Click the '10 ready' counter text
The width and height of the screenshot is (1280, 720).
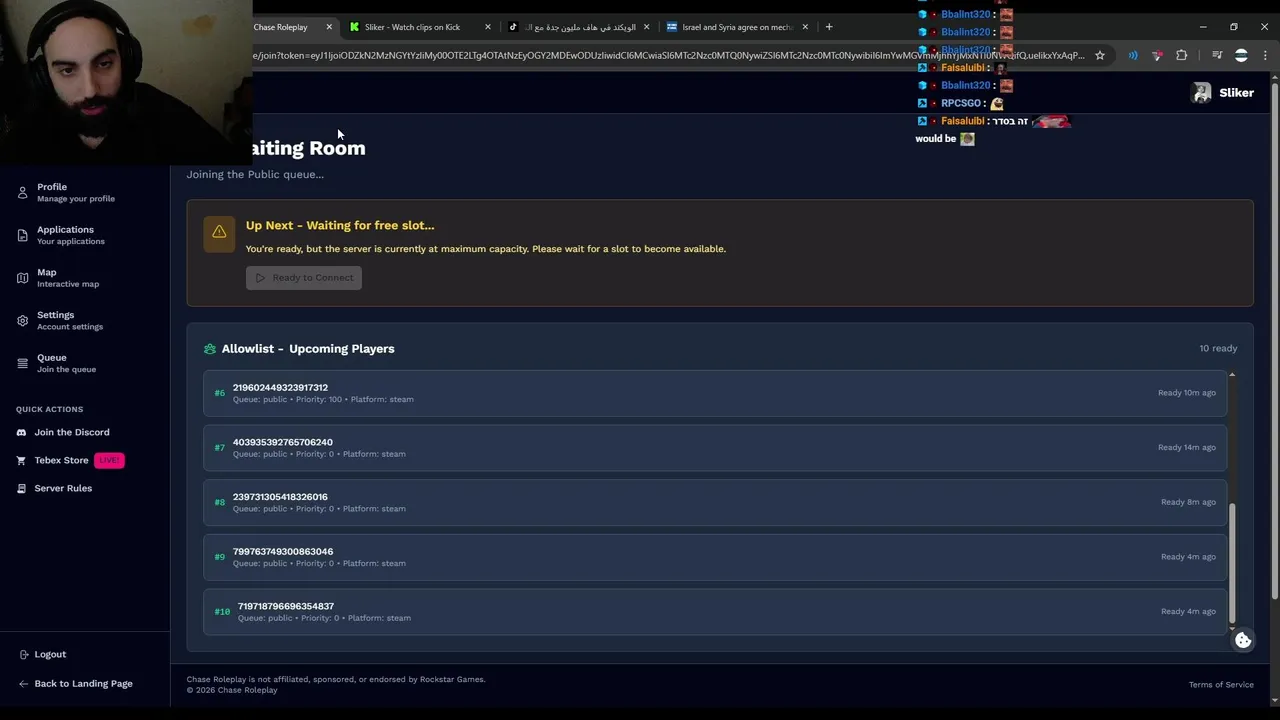1218,348
